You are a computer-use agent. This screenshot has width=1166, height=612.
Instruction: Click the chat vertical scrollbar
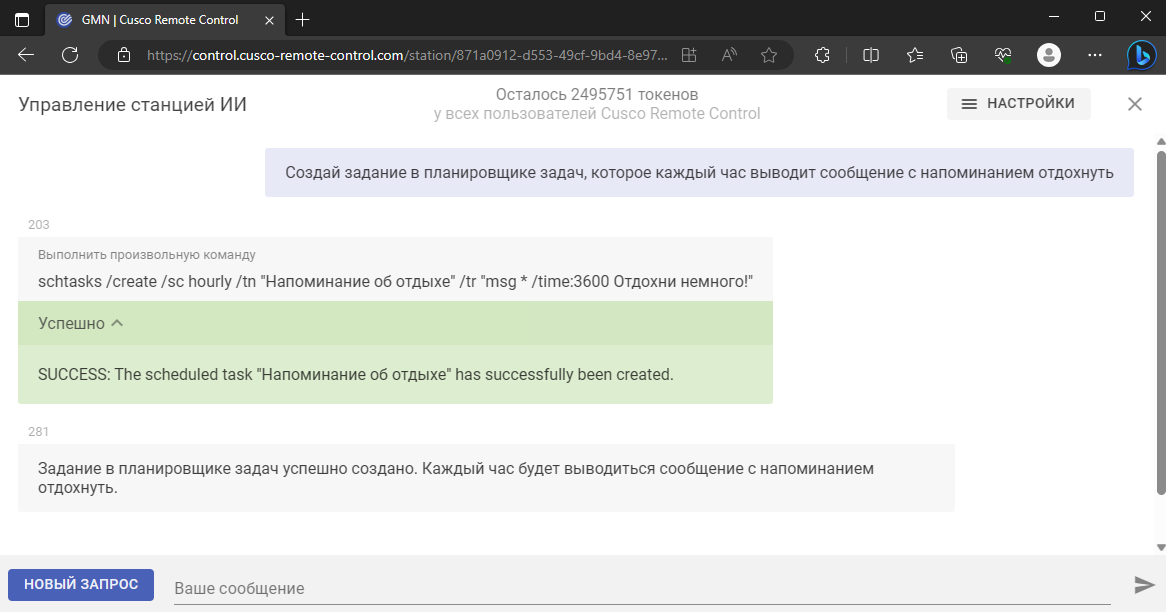[1161, 321]
